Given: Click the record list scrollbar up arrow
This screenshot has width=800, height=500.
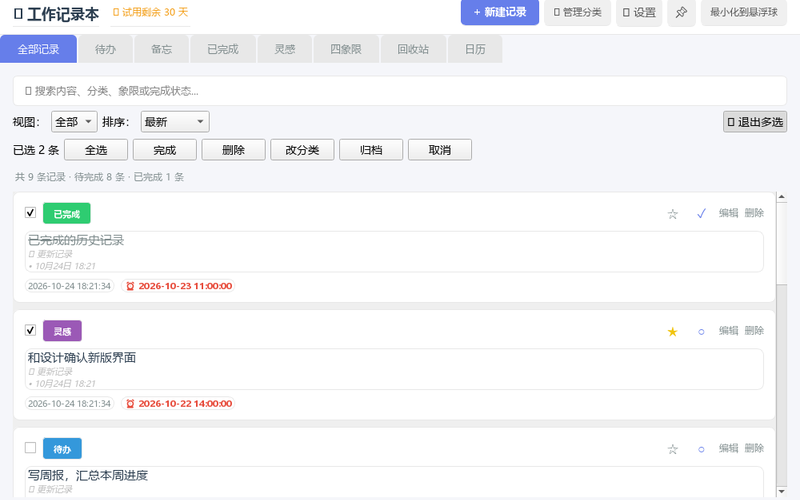Looking at the screenshot, I should click(x=782, y=197).
